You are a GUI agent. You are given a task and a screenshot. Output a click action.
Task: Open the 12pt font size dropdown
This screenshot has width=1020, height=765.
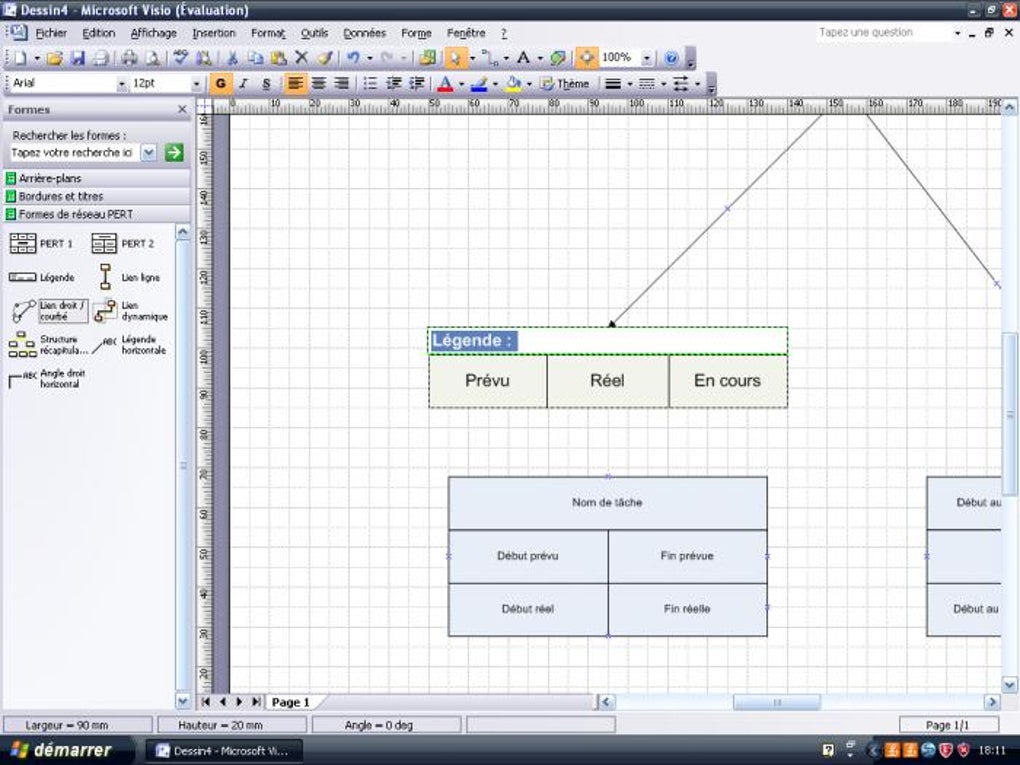(196, 84)
